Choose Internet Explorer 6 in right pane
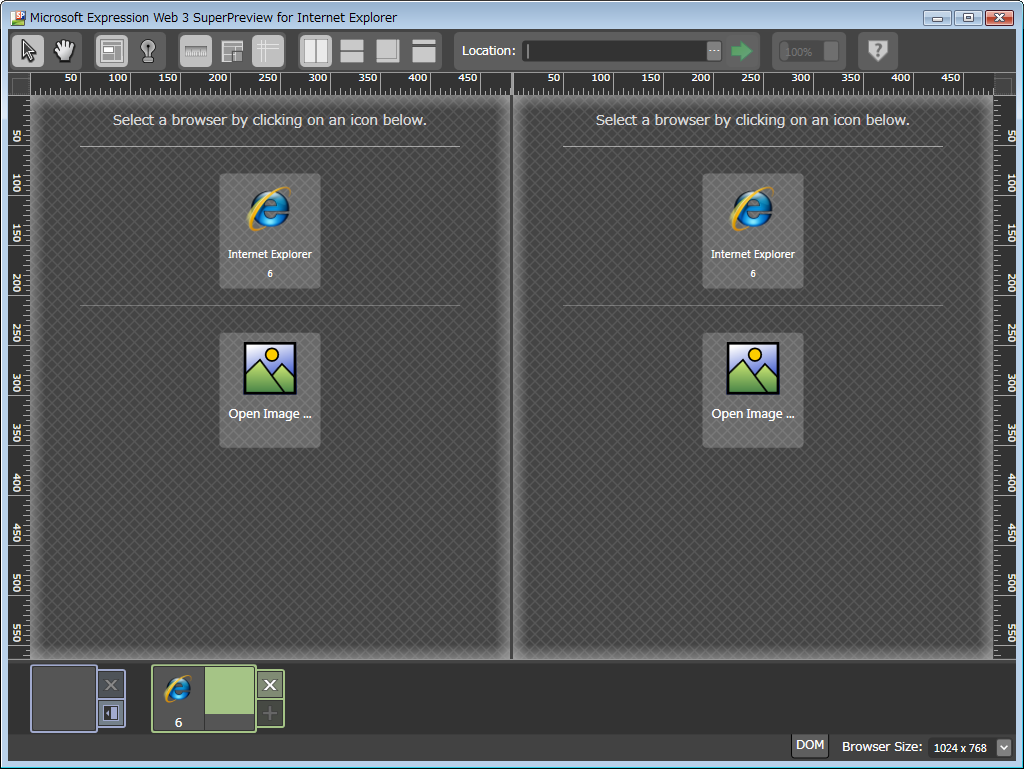Image resolution: width=1024 pixels, height=769 pixels. coord(753,230)
